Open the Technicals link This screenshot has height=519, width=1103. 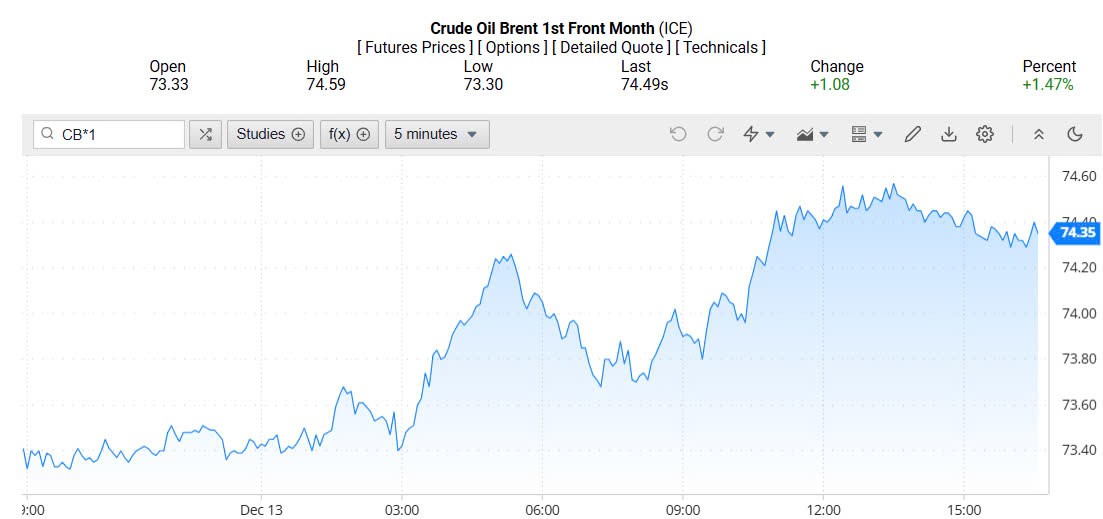coord(720,47)
